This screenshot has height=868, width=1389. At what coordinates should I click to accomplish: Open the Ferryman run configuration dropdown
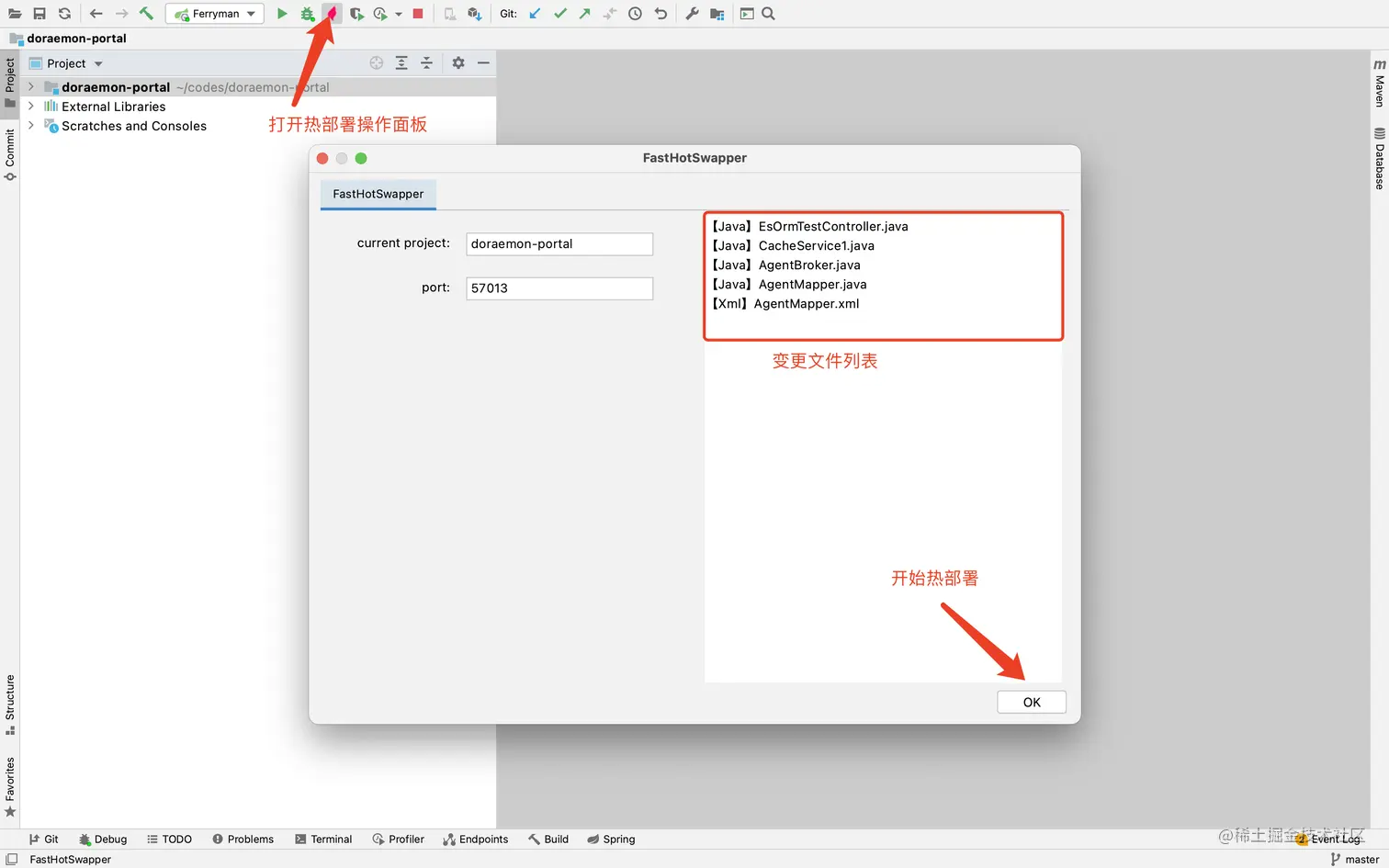(215, 14)
